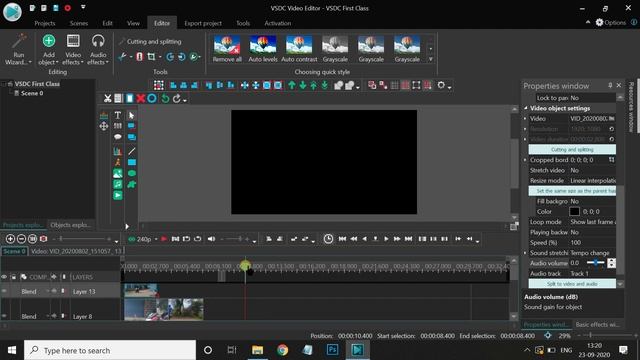Collapse Video object settings section
The height and width of the screenshot is (360, 640).
click(x=526, y=108)
